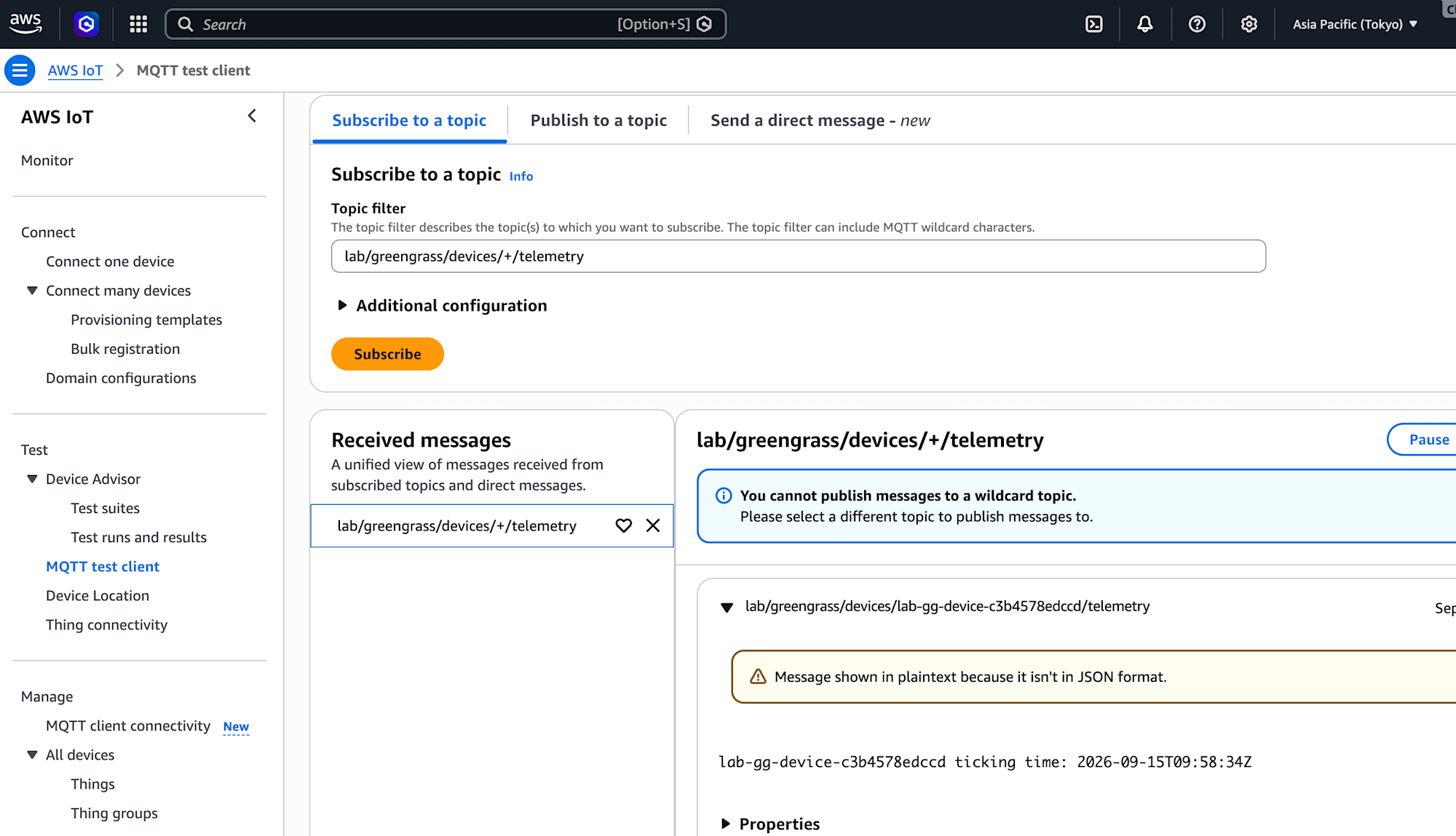Image resolution: width=1456 pixels, height=836 pixels.
Task: Open the Asia Pacific (Tokyo) region selector
Action: coord(1355,24)
